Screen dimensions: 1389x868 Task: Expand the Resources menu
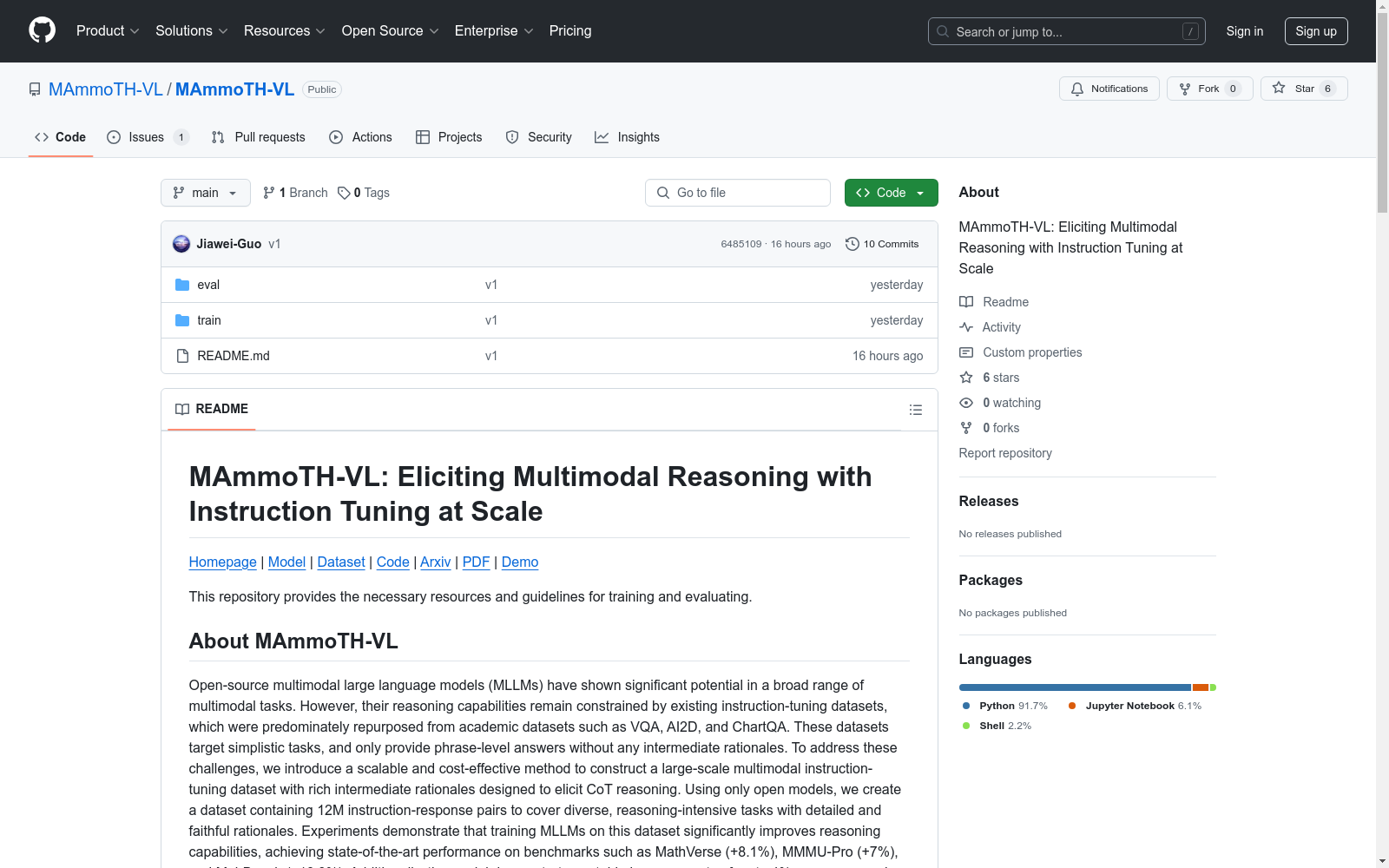coord(284,30)
